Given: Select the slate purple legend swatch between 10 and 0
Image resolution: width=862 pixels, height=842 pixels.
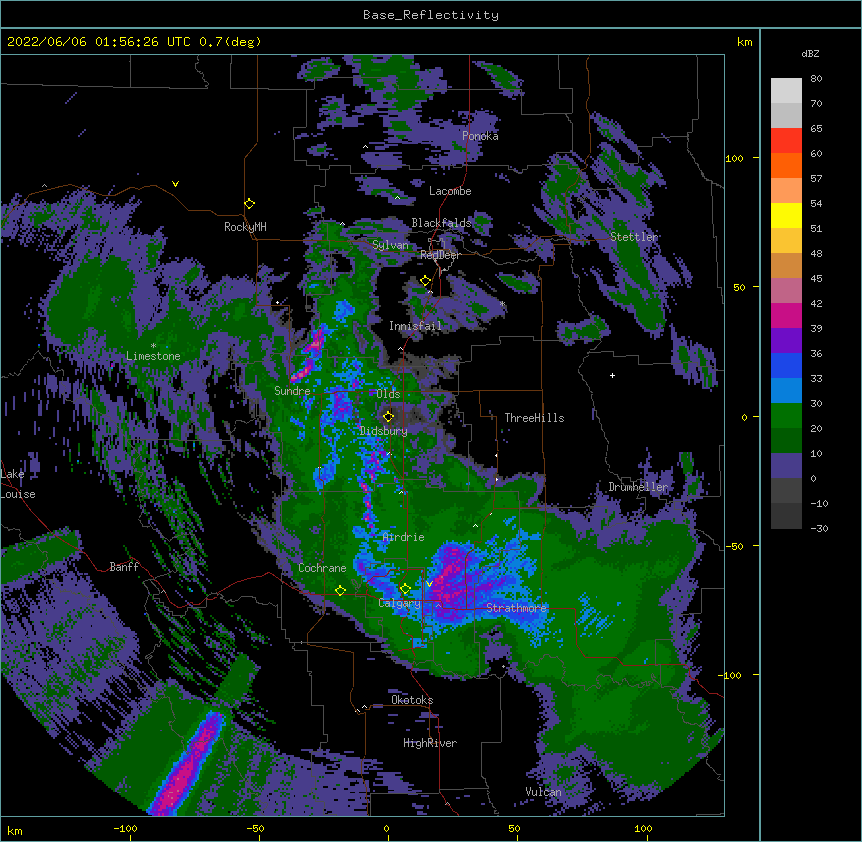Looking at the screenshot, I should [786, 466].
